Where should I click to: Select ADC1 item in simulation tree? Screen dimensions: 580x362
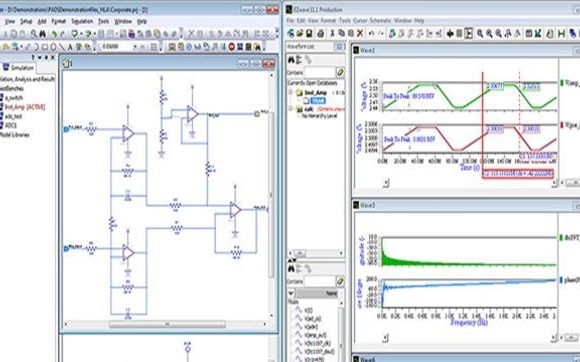click(x=11, y=125)
